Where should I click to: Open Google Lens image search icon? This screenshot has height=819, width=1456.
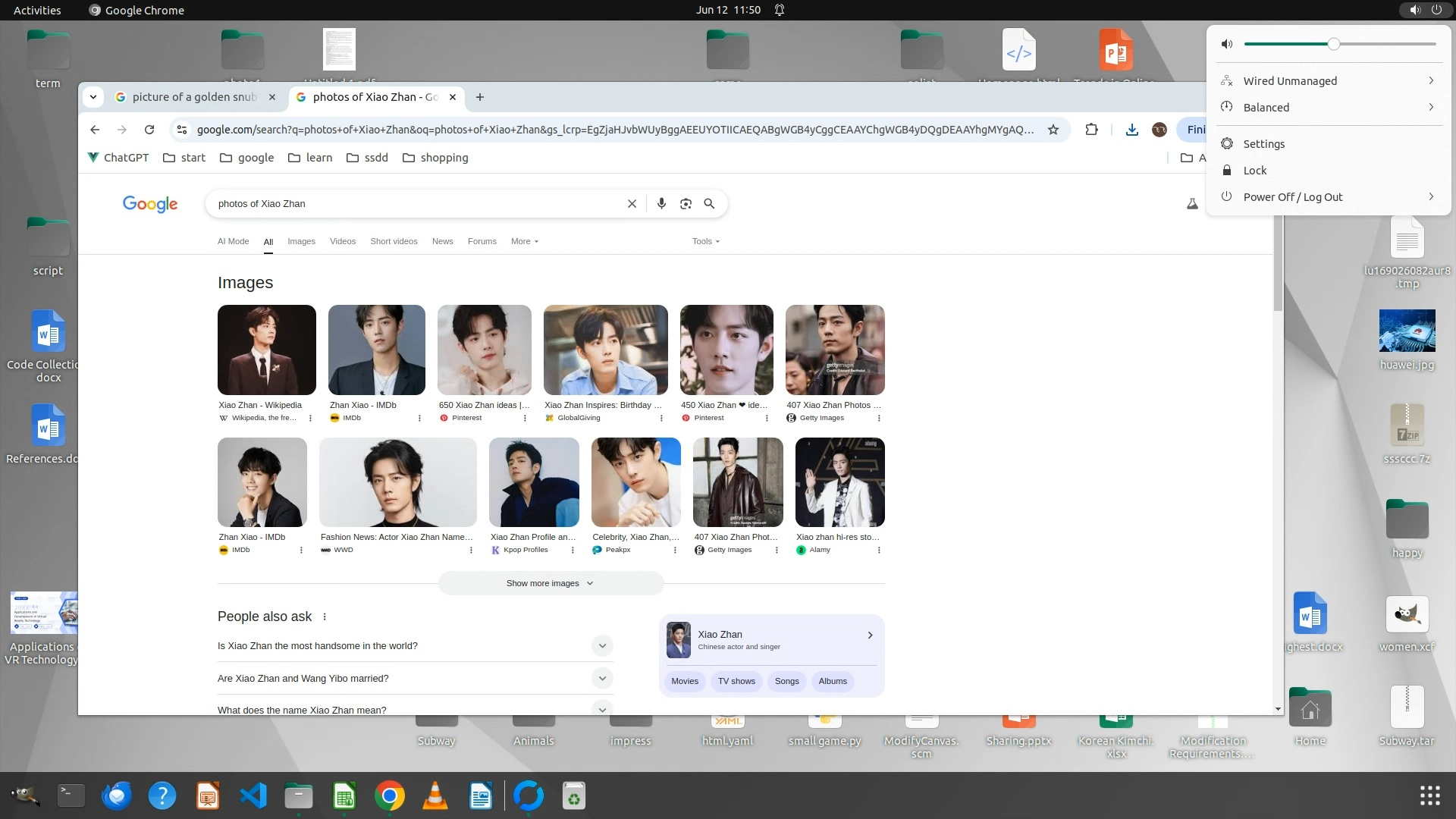[686, 203]
